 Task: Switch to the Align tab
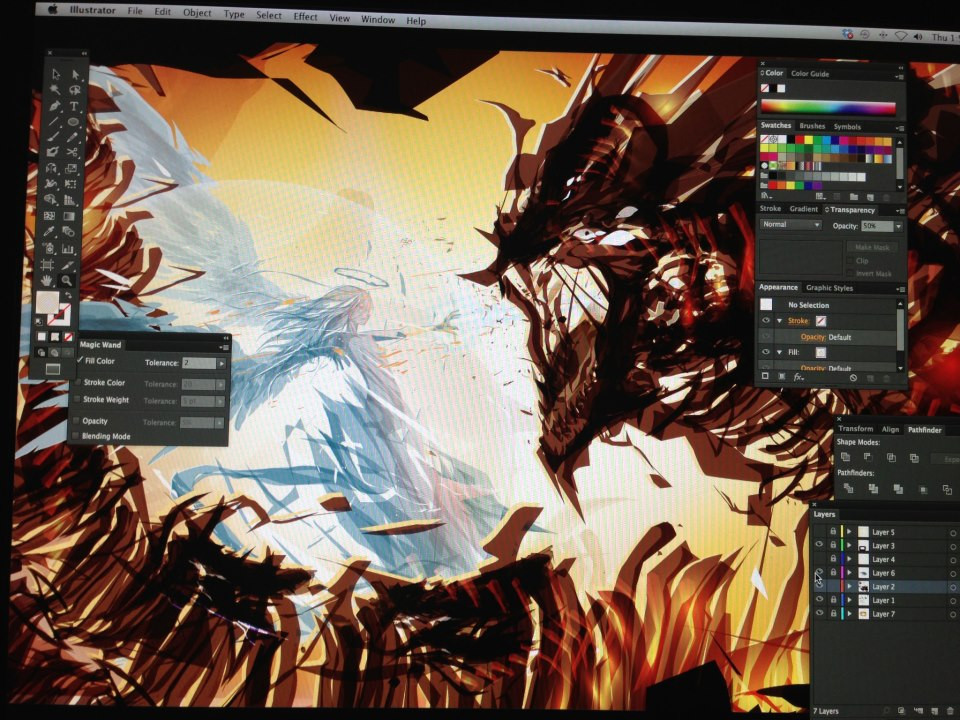pyautogui.click(x=890, y=429)
